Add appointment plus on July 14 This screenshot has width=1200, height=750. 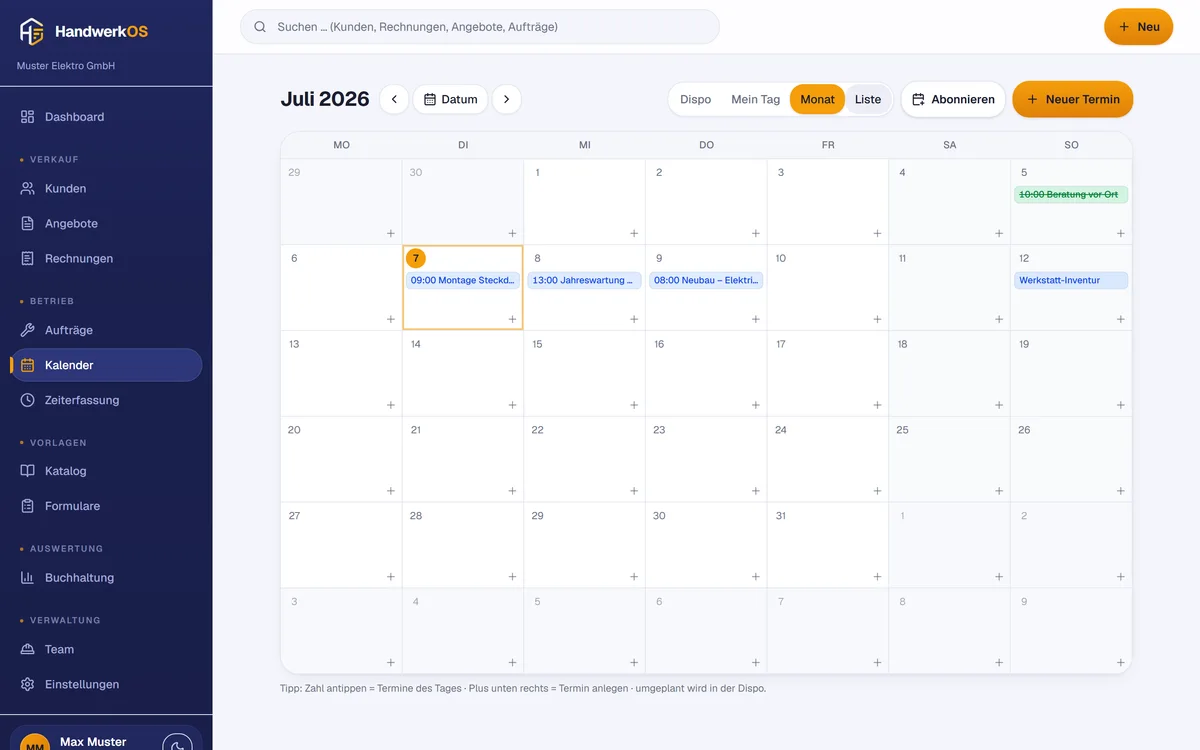(512, 405)
